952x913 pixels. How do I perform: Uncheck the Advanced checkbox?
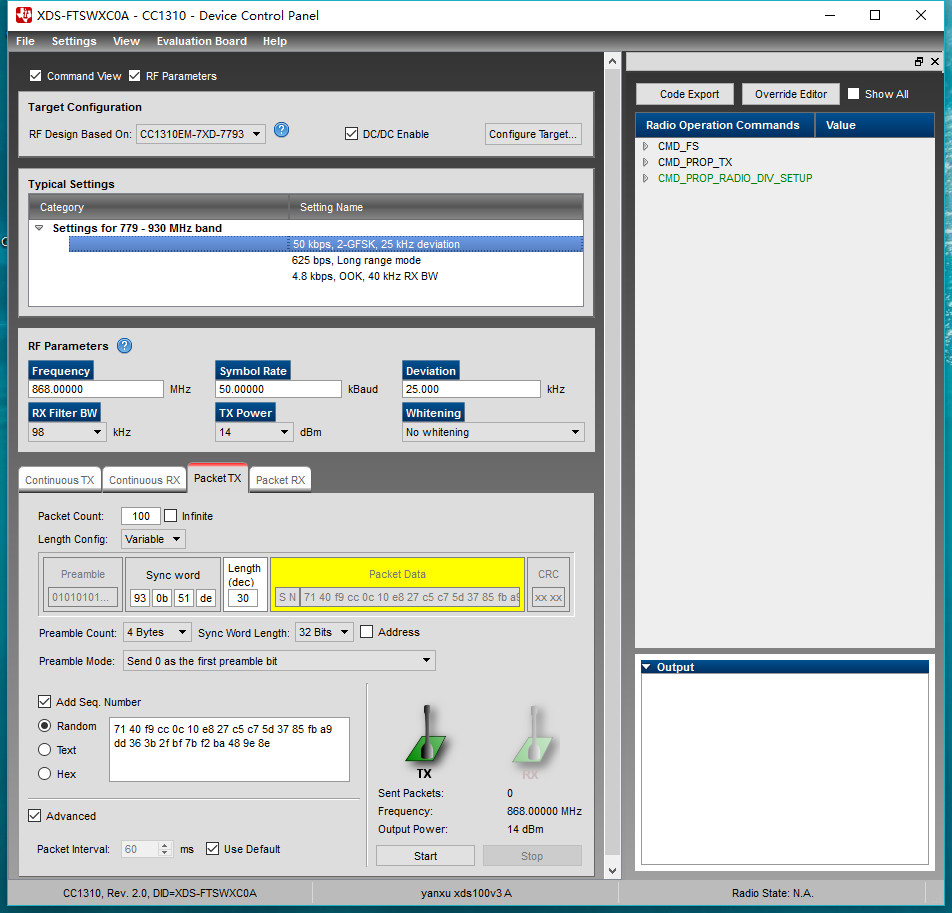35,815
